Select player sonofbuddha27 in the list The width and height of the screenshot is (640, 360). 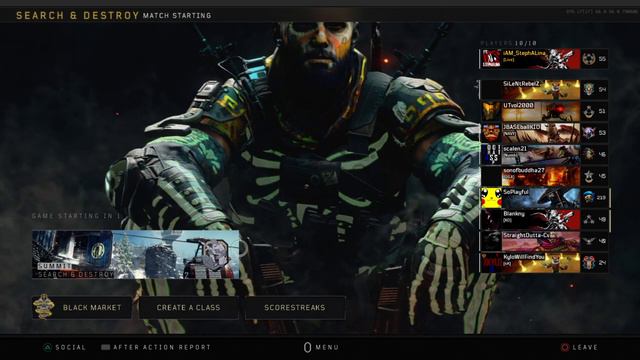click(x=544, y=176)
